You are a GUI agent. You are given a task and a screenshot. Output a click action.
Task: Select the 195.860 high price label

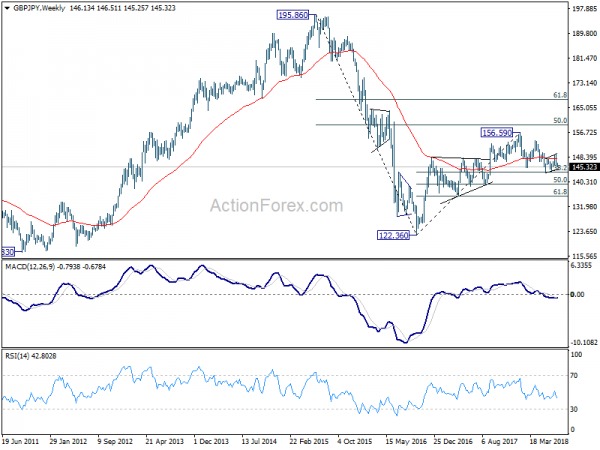click(293, 15)
